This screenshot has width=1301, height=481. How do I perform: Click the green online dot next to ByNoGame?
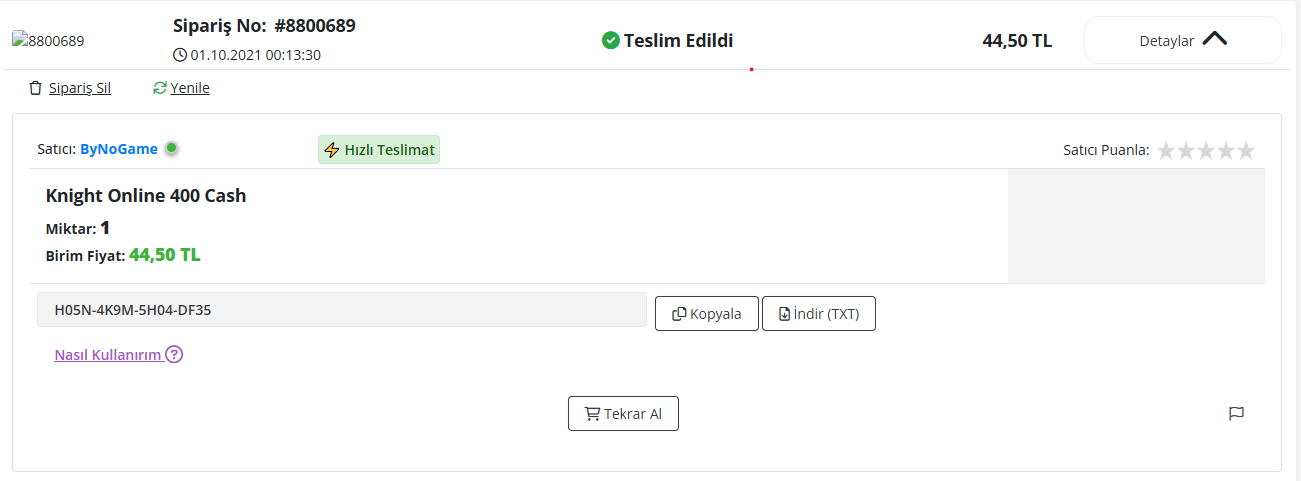tap(171, 148)
